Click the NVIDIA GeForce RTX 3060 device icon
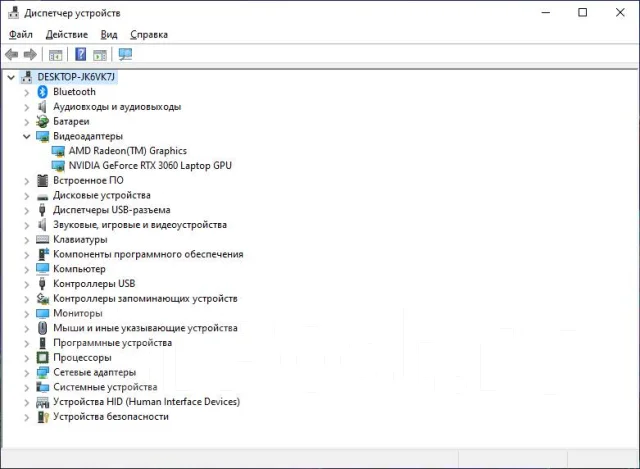This screenshot has height=469, width=640. coord(58,166)
